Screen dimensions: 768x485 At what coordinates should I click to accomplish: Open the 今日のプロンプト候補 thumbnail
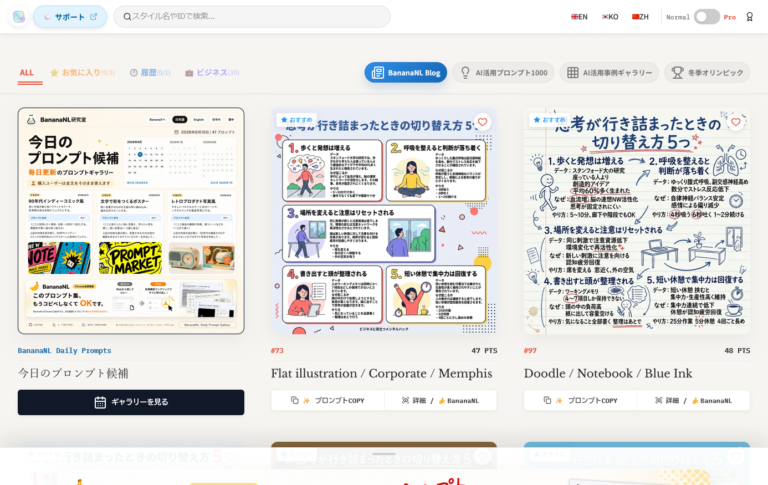click(131, 221)
